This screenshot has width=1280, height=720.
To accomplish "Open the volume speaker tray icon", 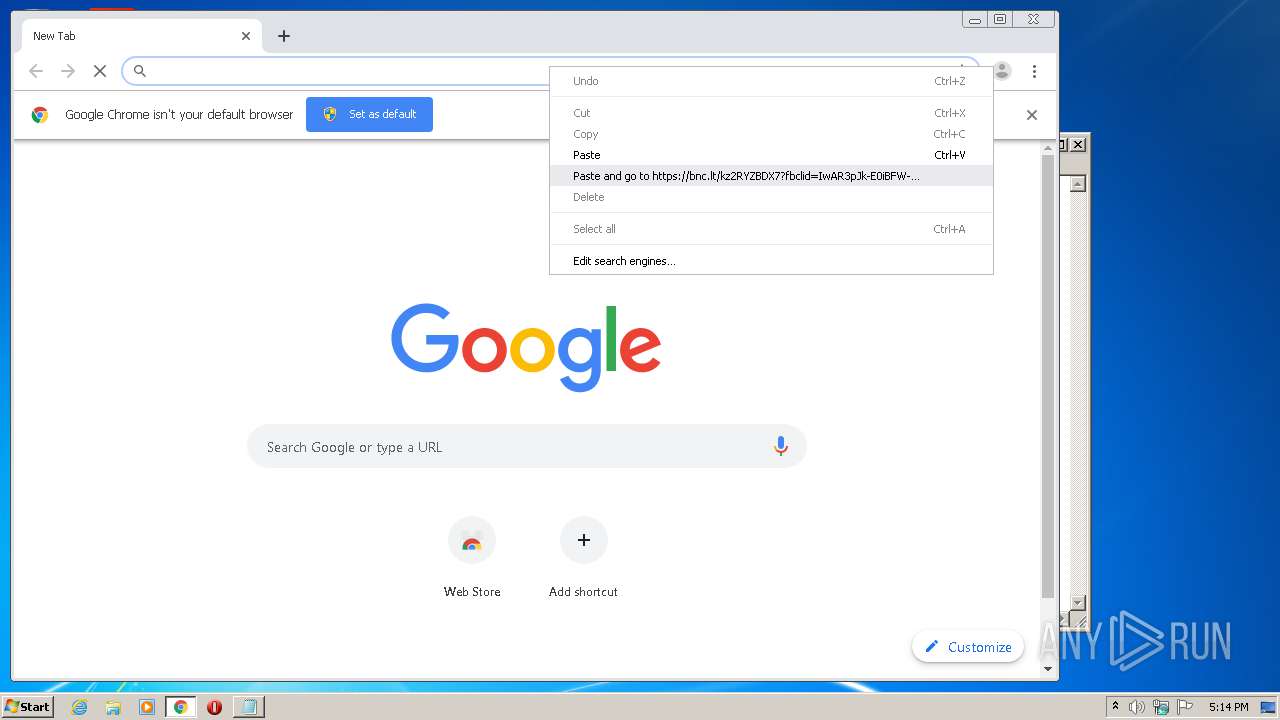I will coord(1137,707).
